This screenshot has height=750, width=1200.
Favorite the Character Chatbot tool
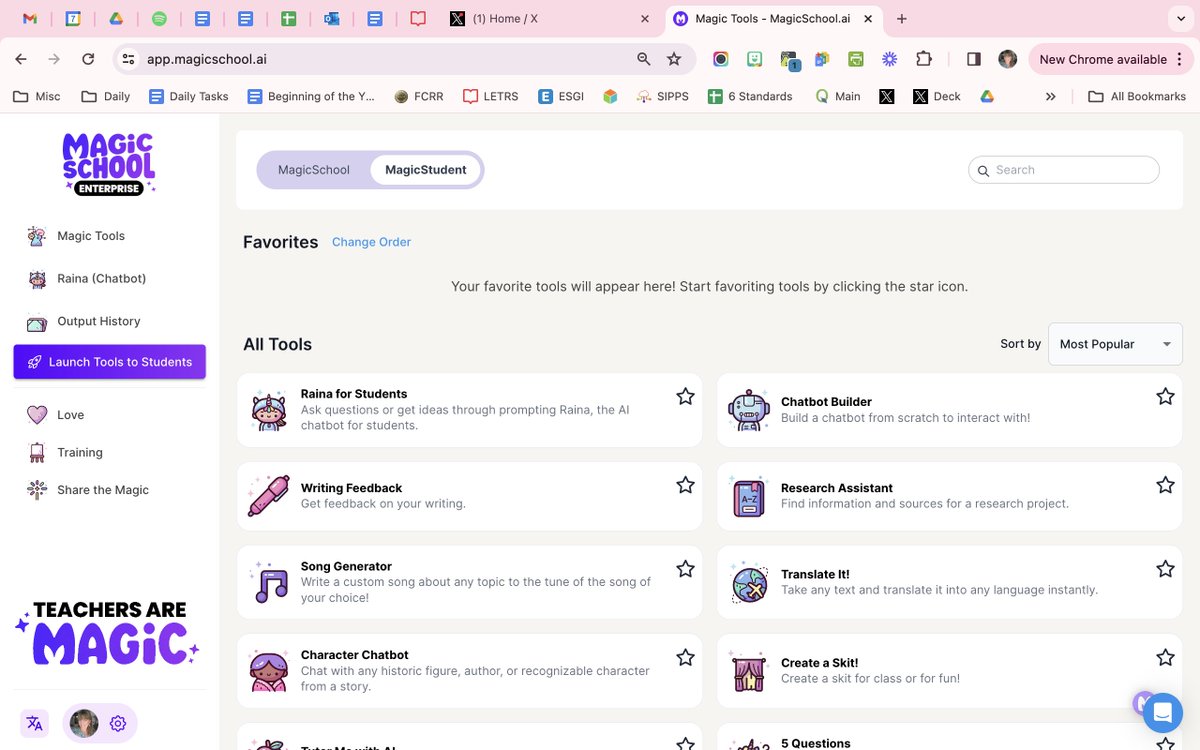coord(685,658)
